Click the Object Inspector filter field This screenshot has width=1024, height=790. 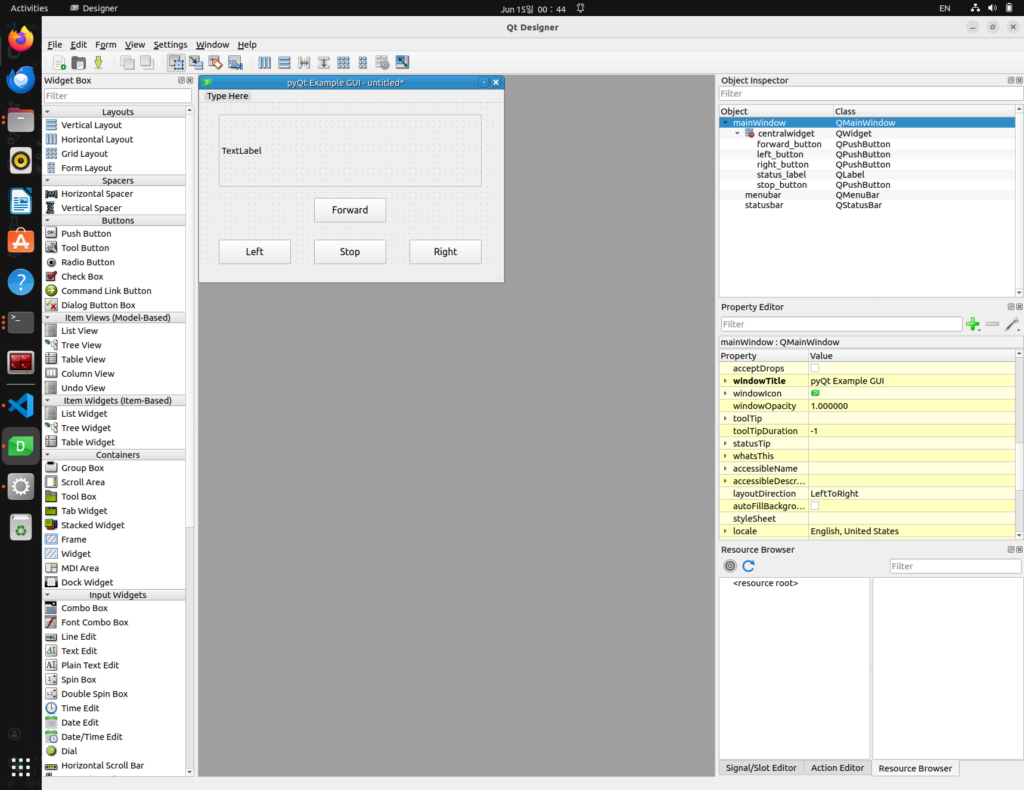(871, 93)
